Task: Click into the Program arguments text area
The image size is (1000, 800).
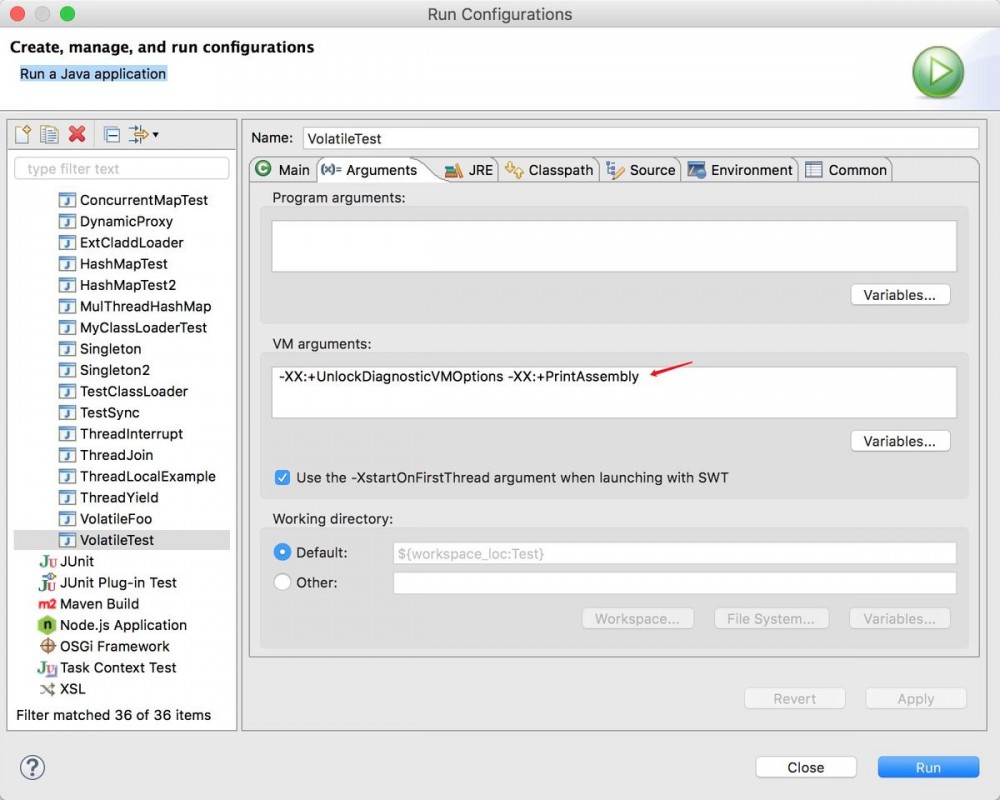Action: tap(614, 246)
